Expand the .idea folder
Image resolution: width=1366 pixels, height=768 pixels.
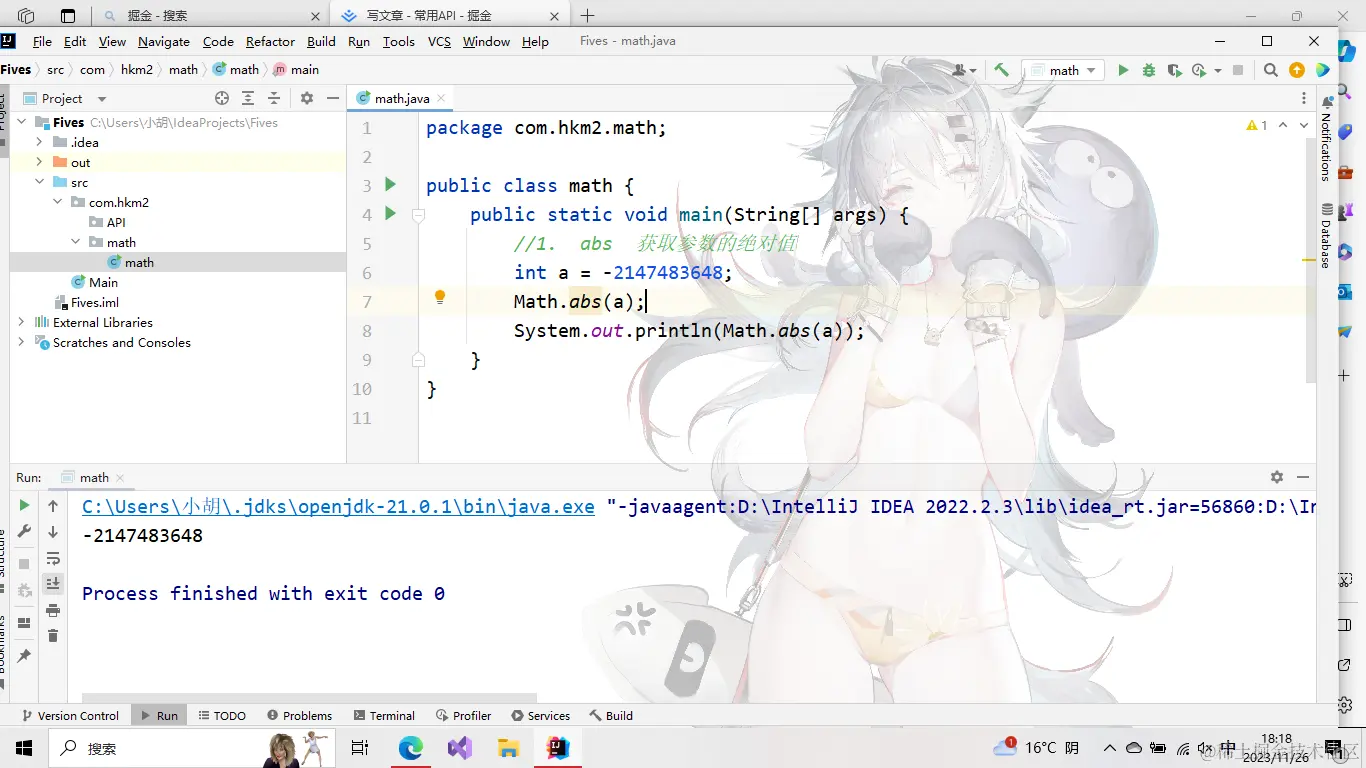[39, 142]
